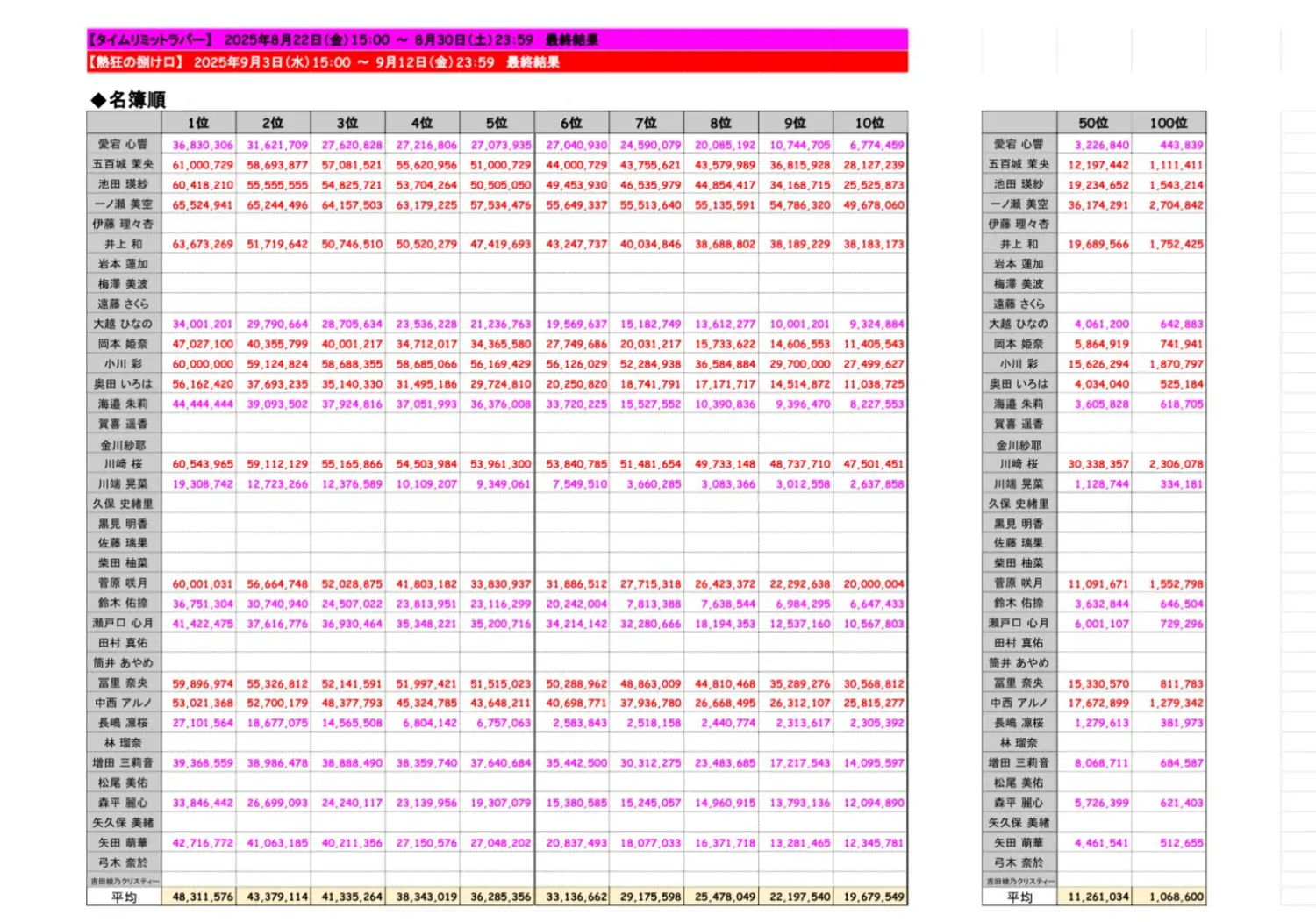Click the 11,261,034 average cell

coord(1098,897)
